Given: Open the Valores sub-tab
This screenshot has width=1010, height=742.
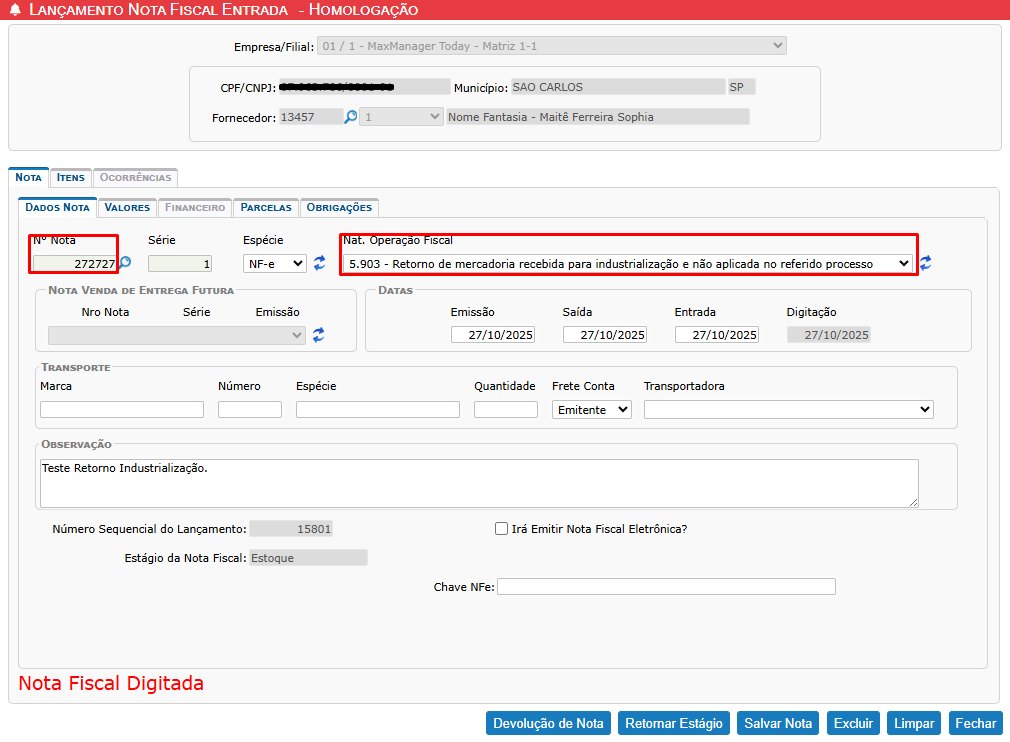Looking at the screenshot, I should [127, 208].
